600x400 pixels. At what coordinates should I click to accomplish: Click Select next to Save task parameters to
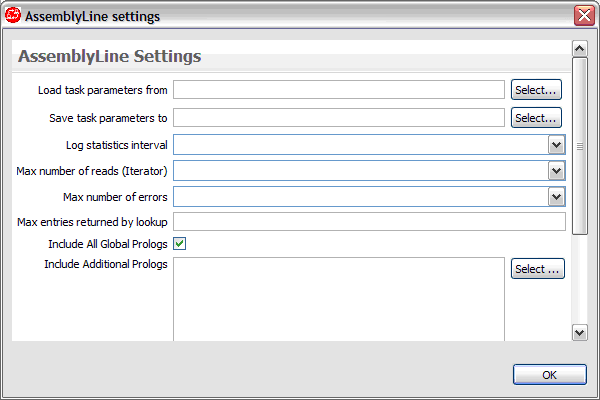coord(536,118)
